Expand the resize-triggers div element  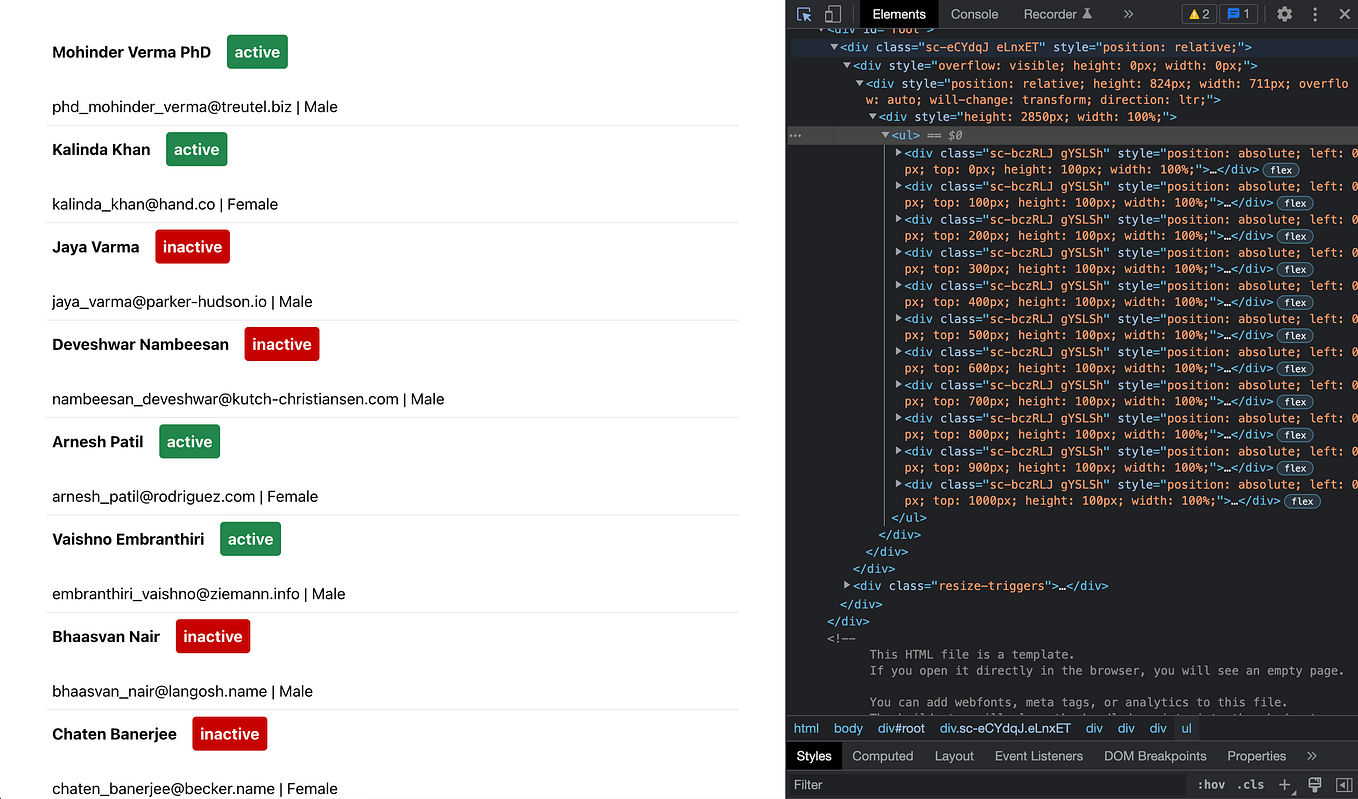click(x=847, y=585)
